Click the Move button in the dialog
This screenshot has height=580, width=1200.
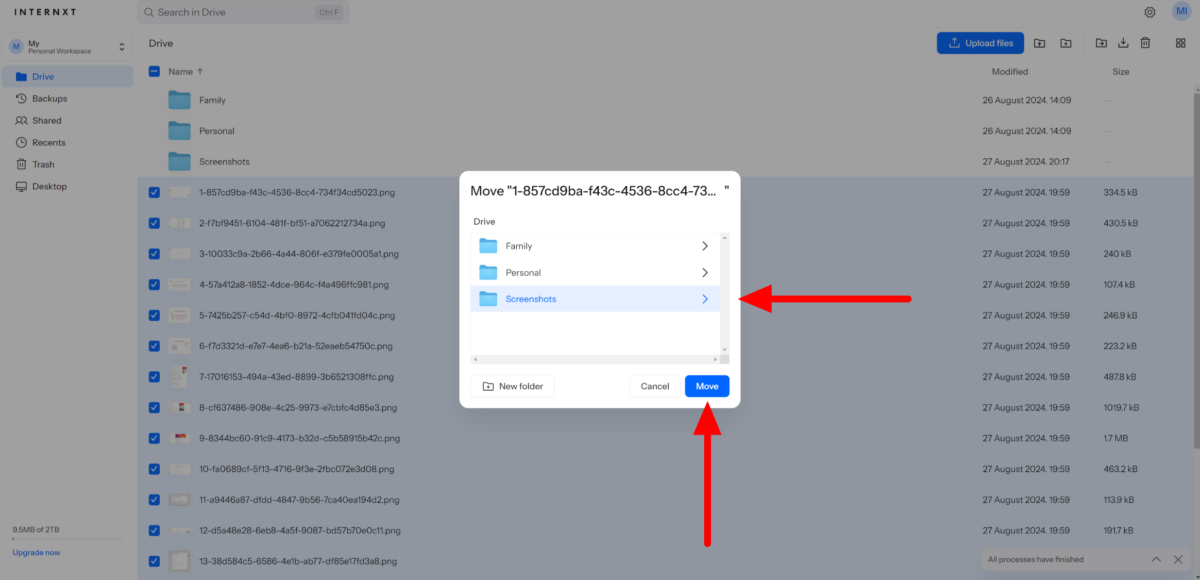[707, 386]
